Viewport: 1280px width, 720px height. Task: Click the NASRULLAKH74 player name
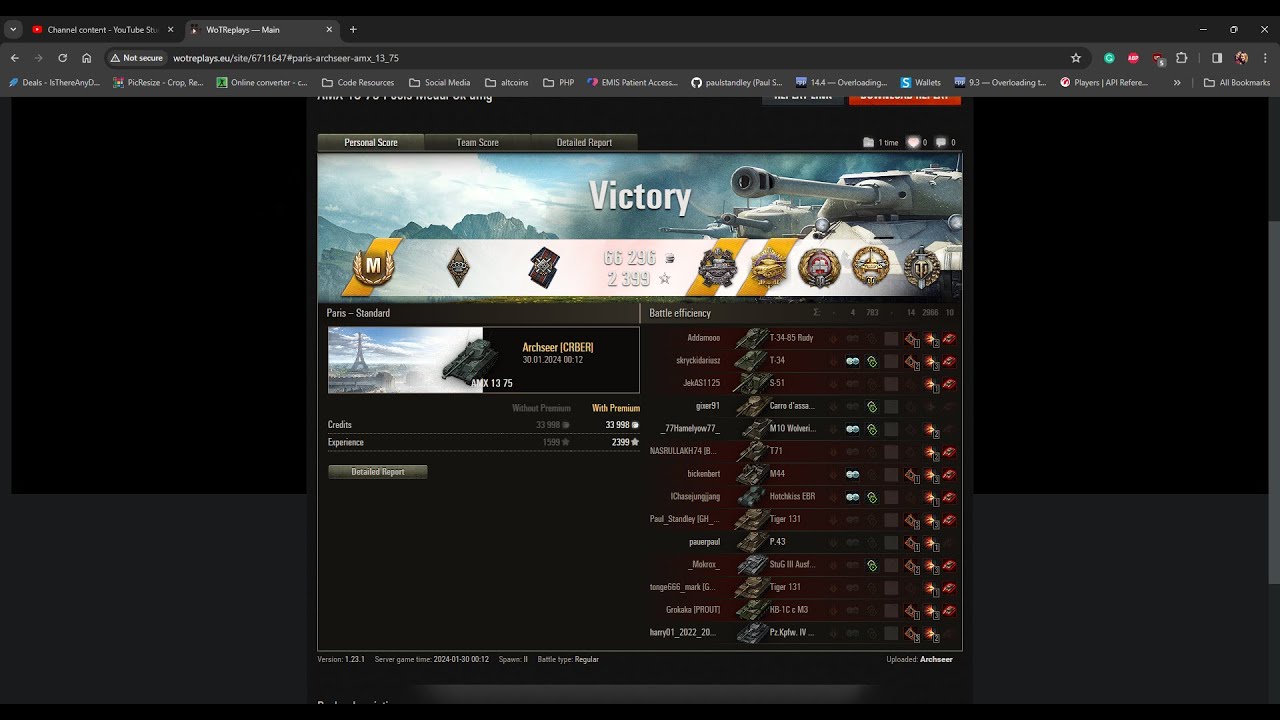(682, 451)
